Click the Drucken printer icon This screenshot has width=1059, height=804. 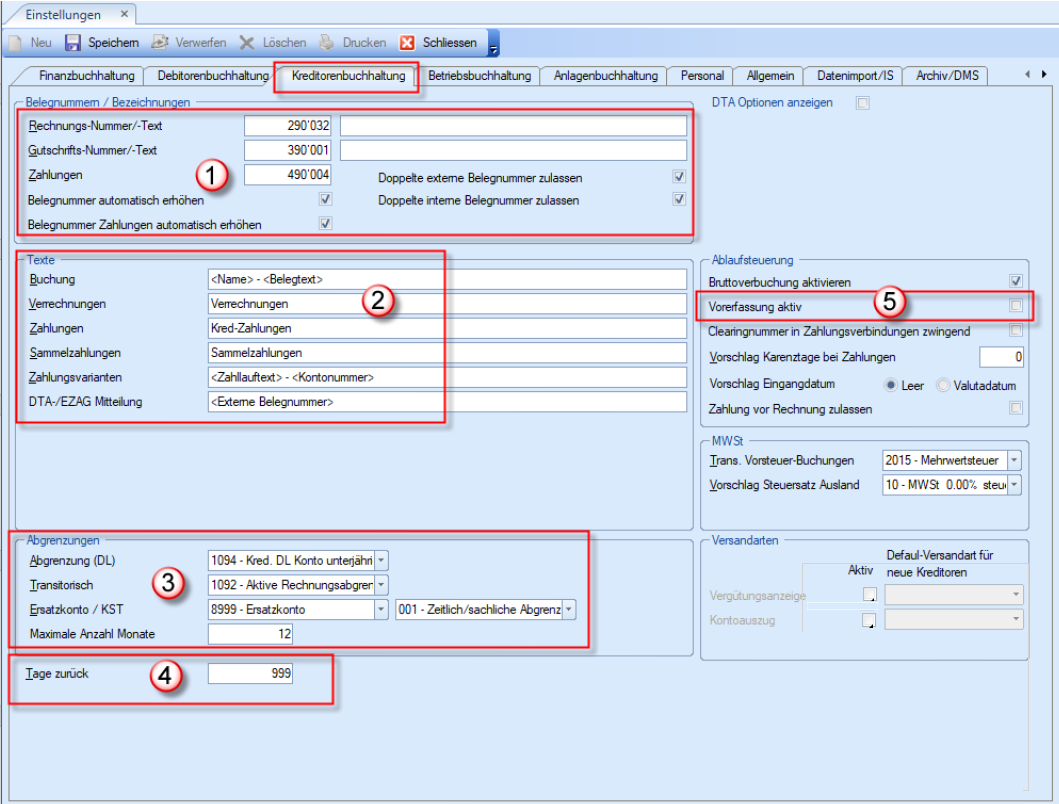pos(327,43)
